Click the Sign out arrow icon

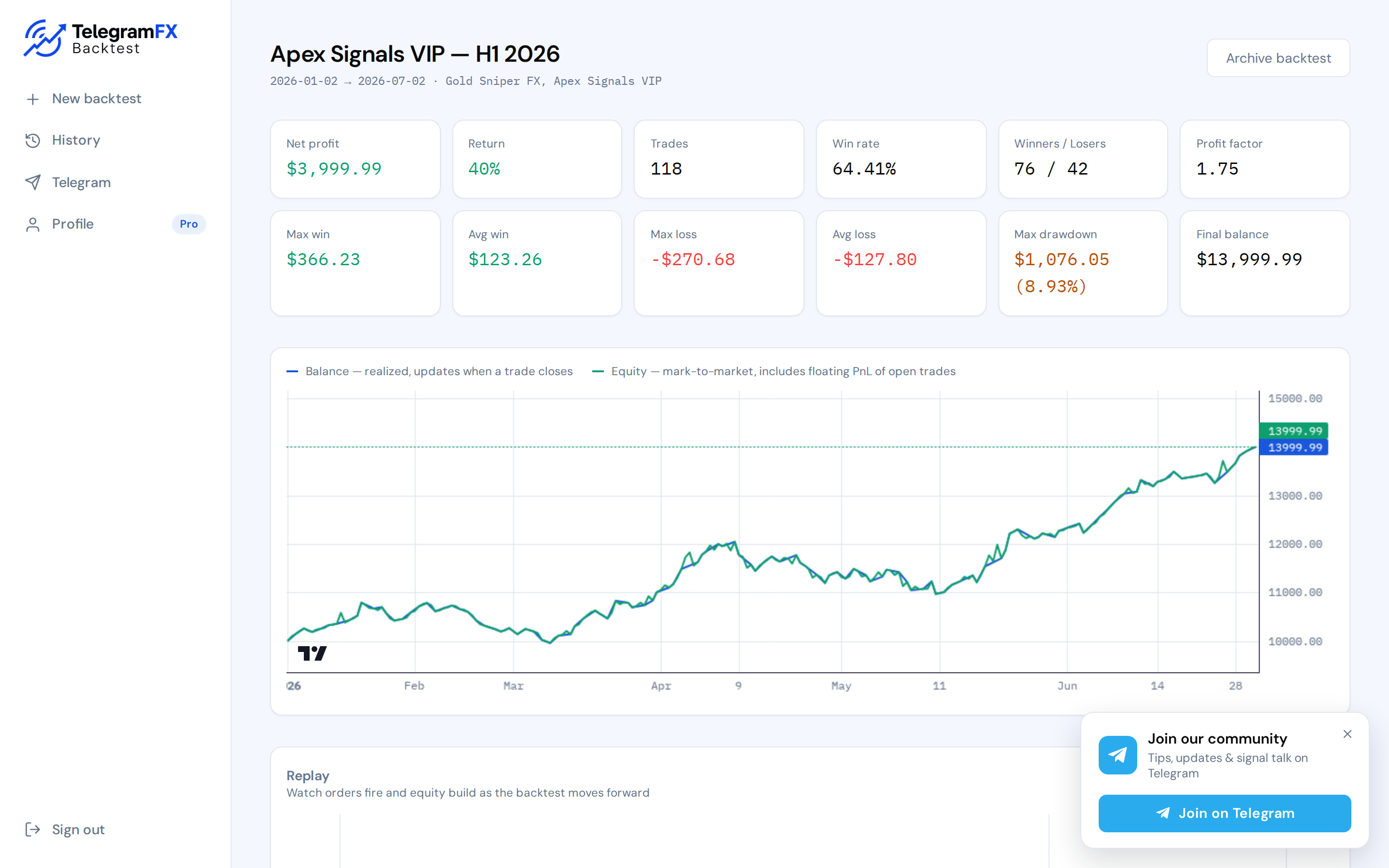33,829
